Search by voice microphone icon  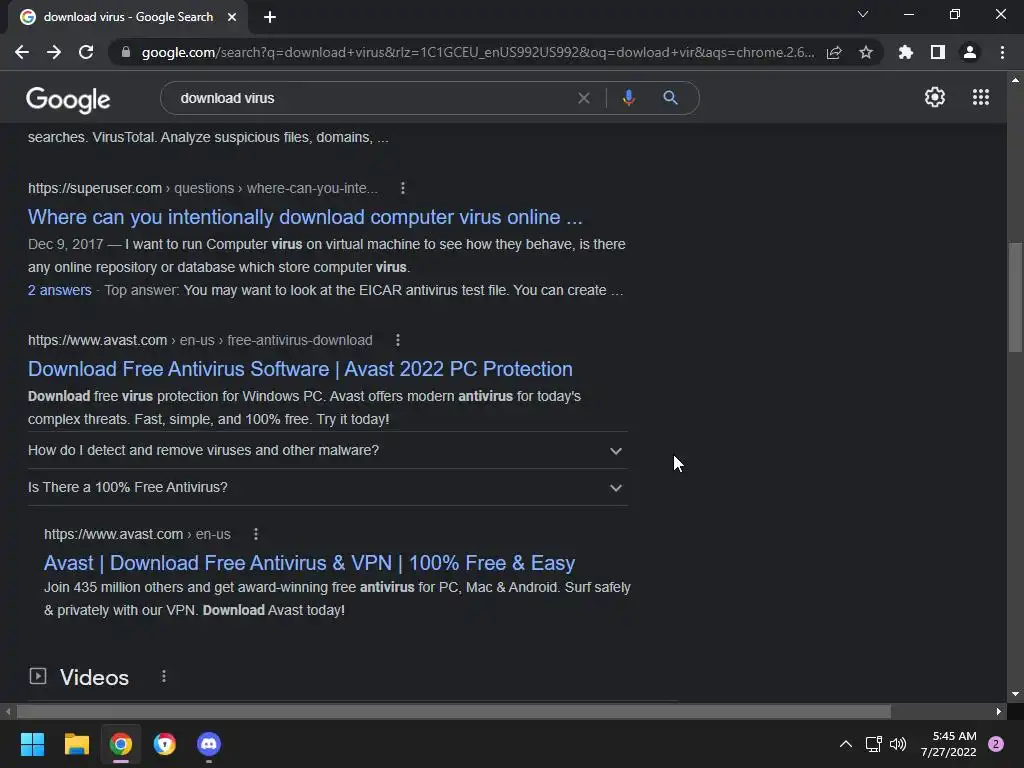click(628, 98)
